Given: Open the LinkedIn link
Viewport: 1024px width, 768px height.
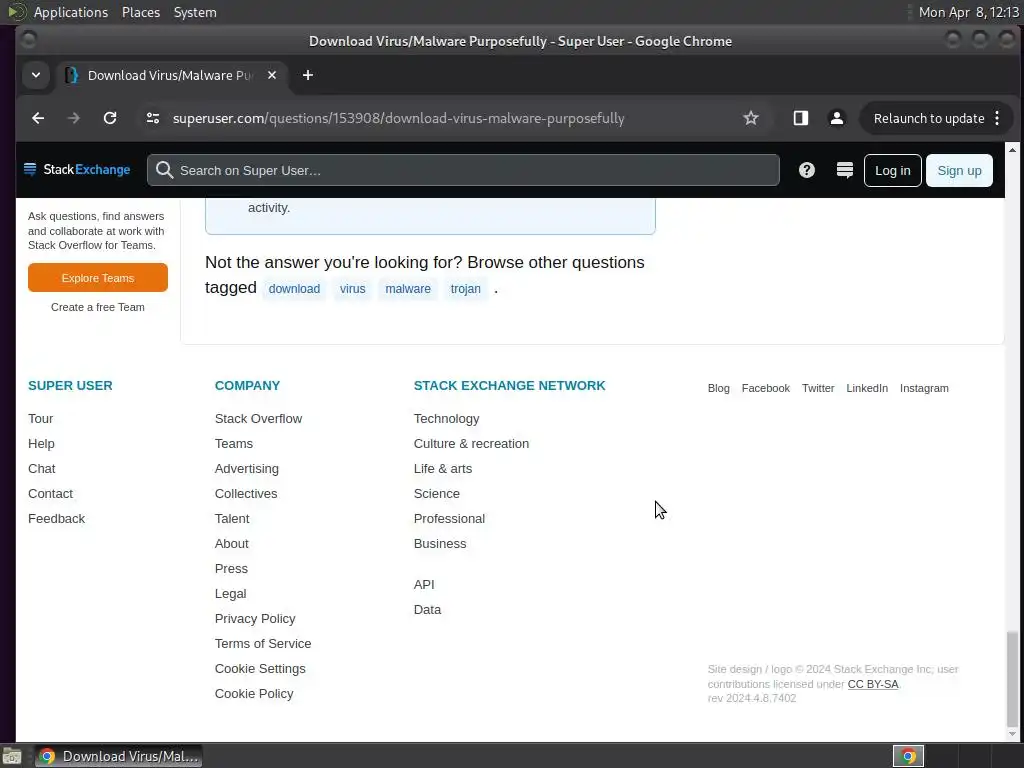Looking at the screenshot, I should (867, 388).
